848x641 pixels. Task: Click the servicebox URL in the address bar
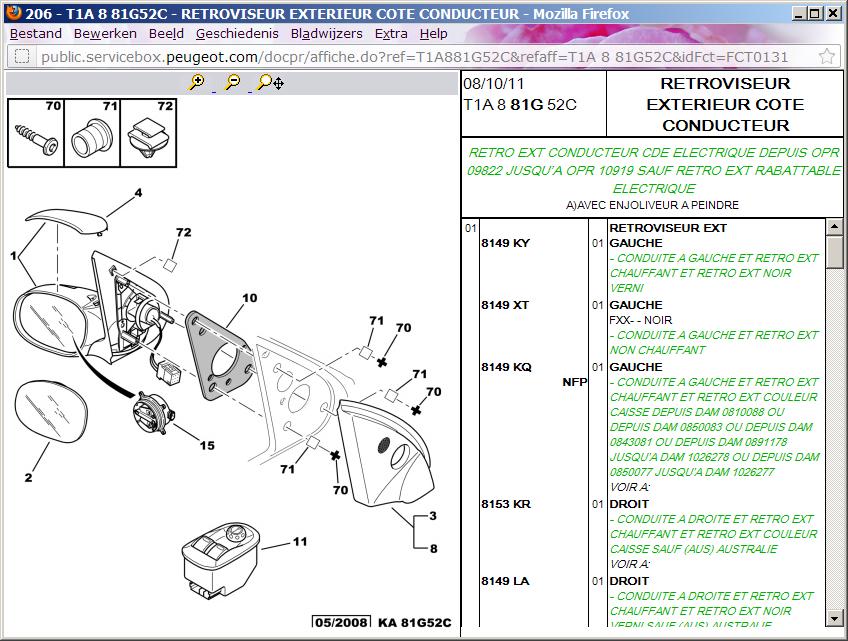414,57
